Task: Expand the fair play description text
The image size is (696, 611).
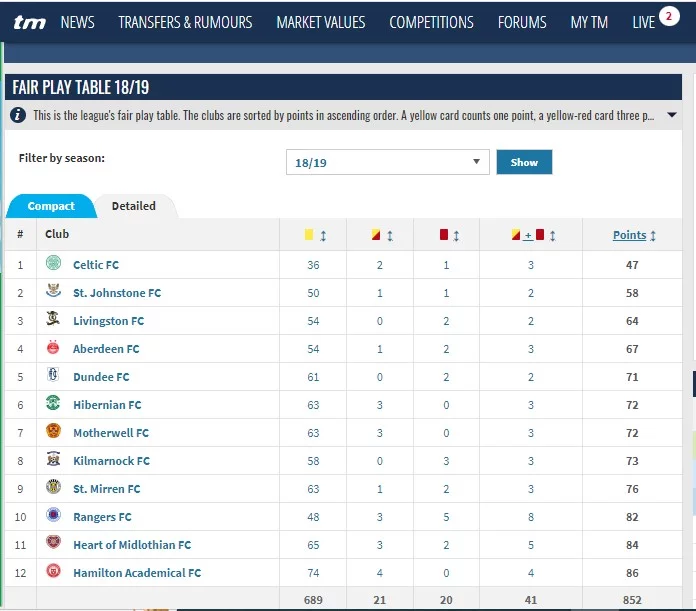Action: click(x=672, y=116)
